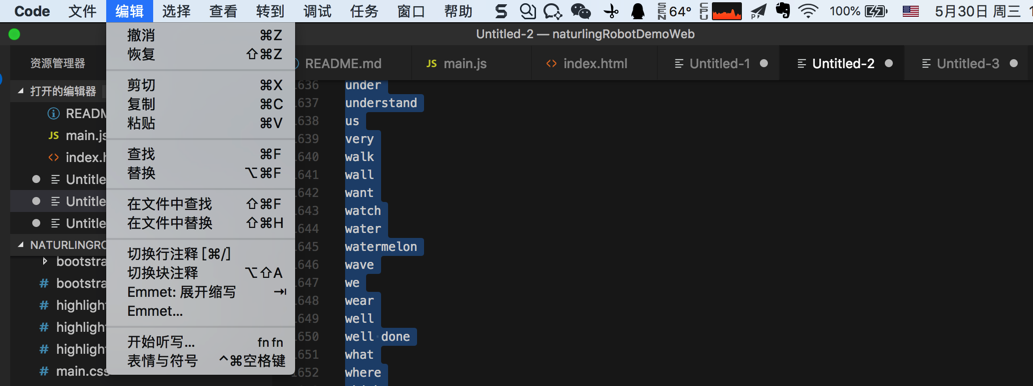Open the QQ penguin icon in the menu bar
Image resolution: width=1033 pixels, height=386 pixels.
(x=638, y=11)
